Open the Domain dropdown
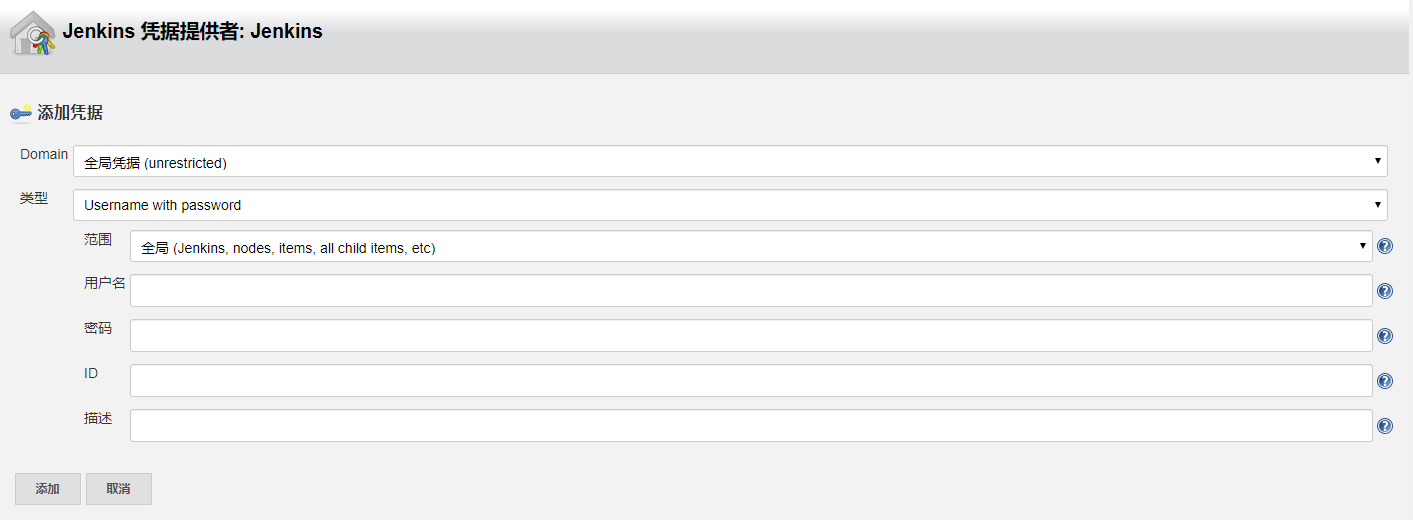1413x520 pixels. 730,162
